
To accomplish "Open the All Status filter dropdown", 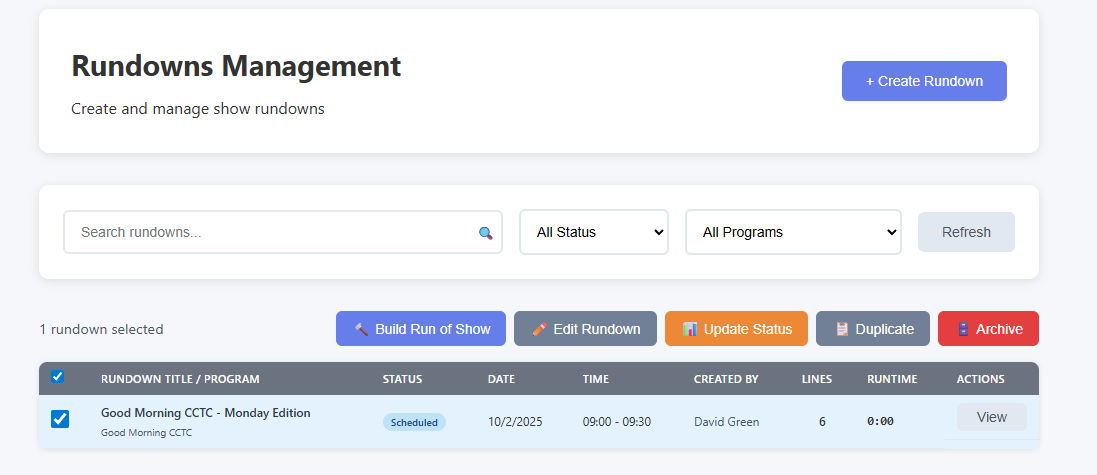I will coord(593,232).
